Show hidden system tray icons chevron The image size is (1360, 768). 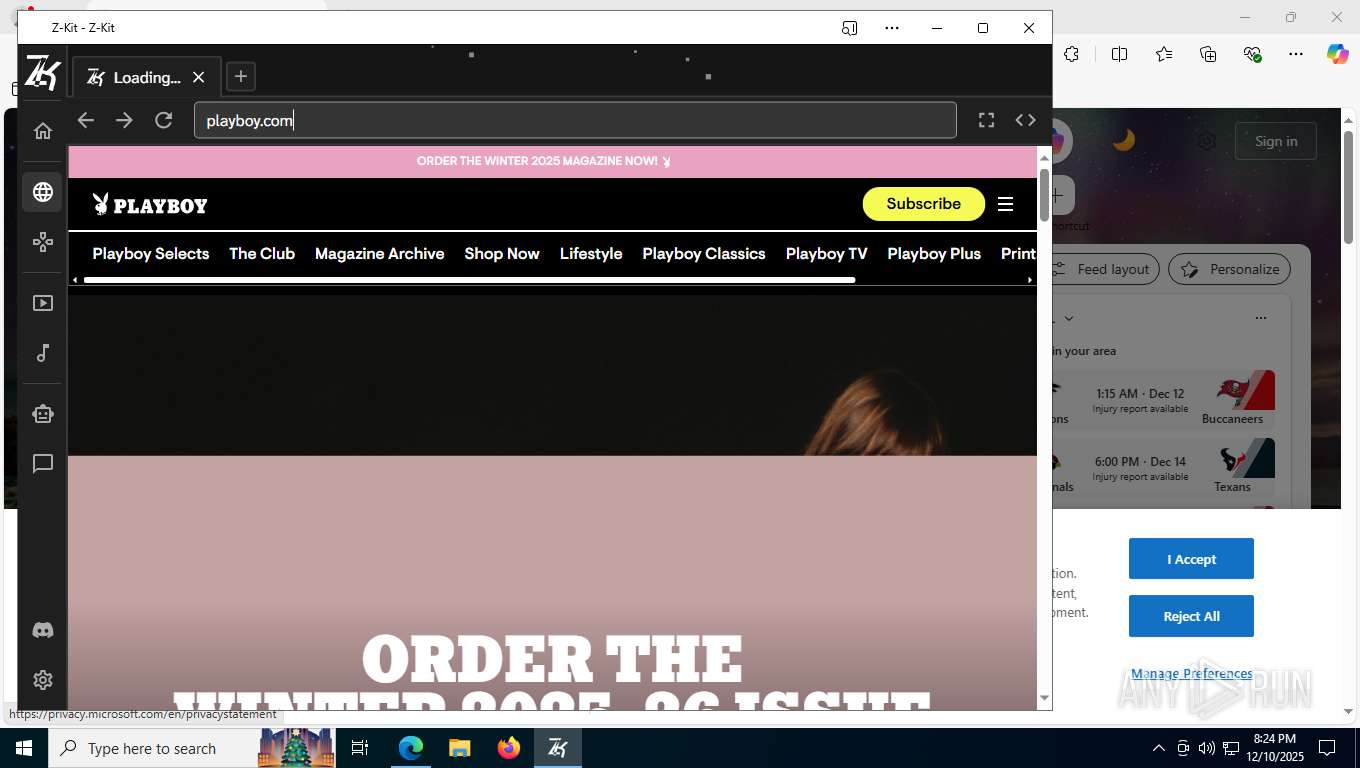[x=1159, y=748]
